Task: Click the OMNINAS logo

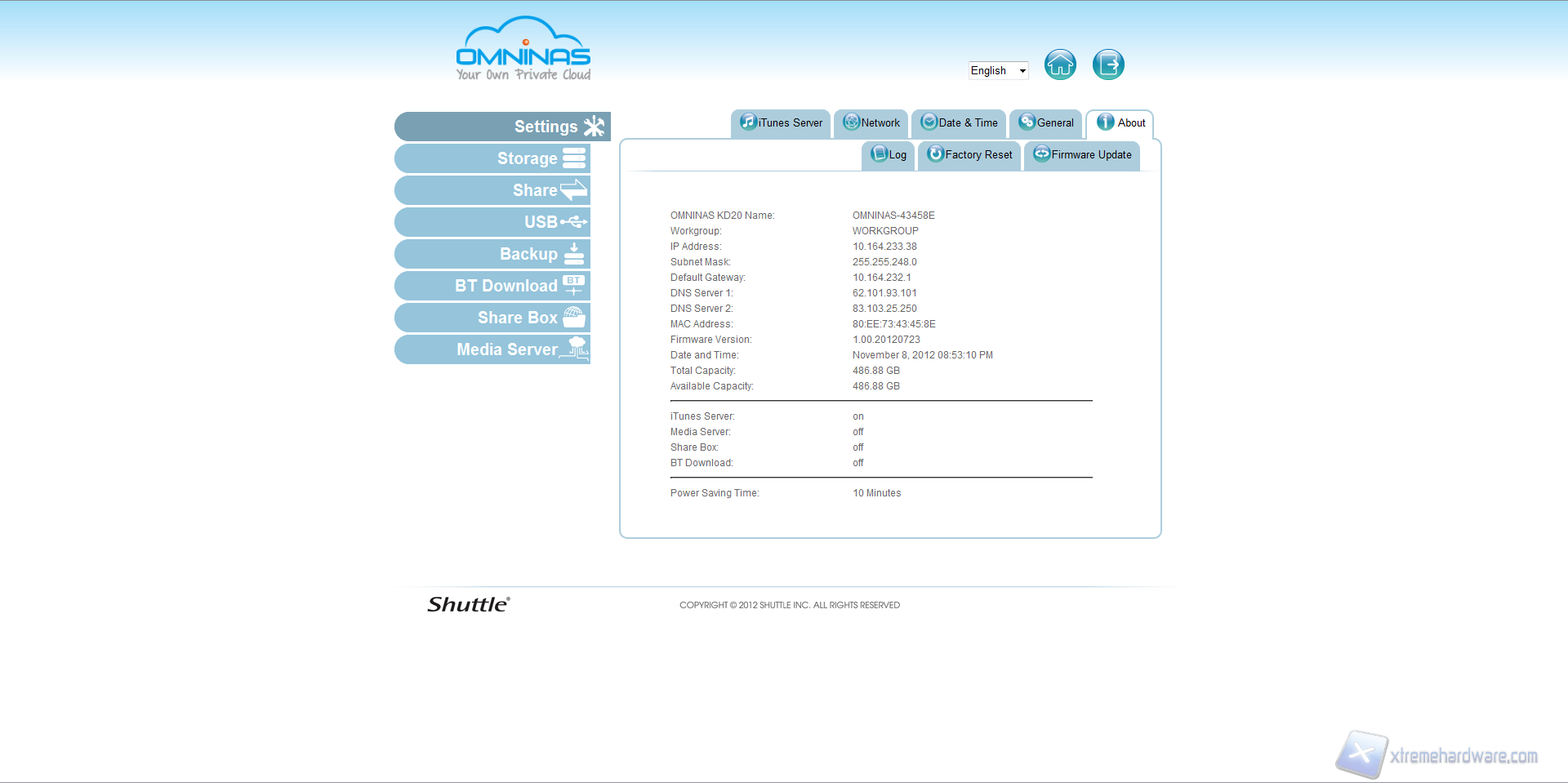Action: click(x=523, y=50)
